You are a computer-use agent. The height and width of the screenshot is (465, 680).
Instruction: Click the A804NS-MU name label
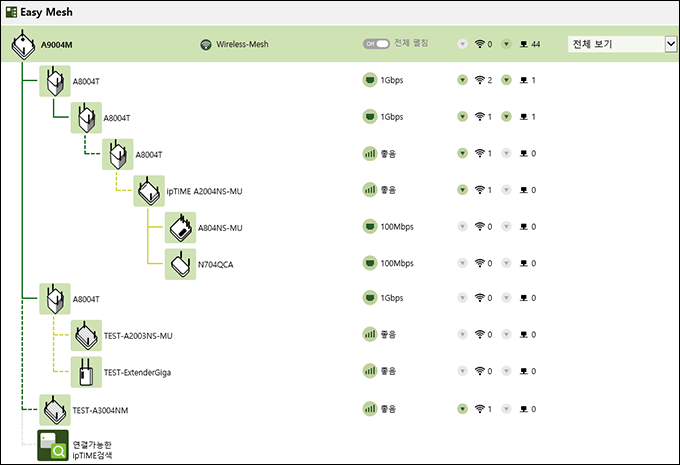(x=220, y=228)
